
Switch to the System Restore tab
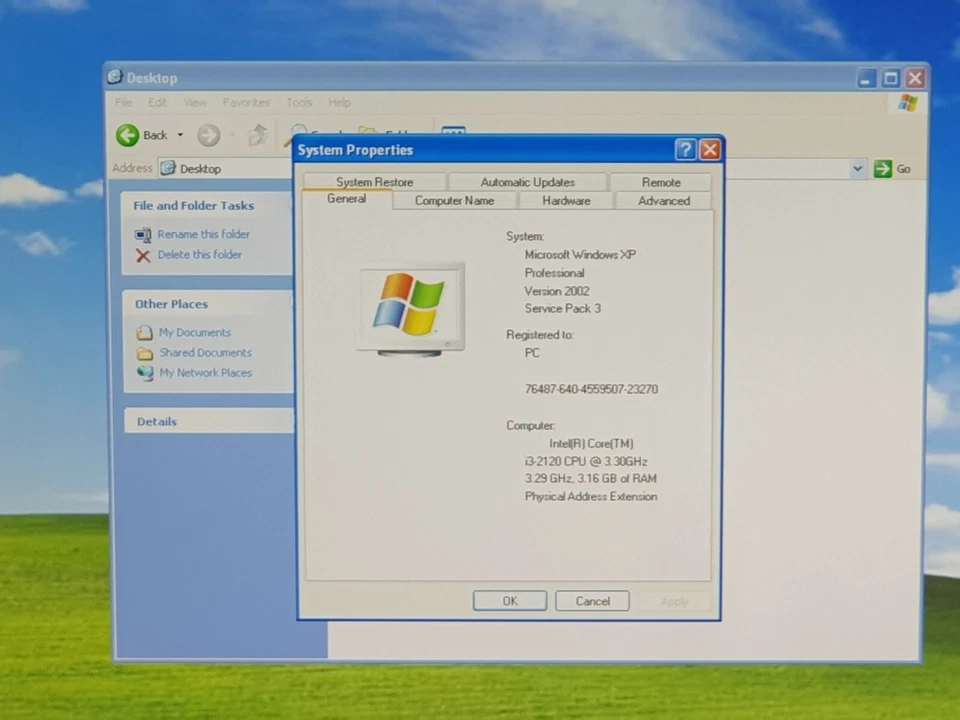pos(375,182)
